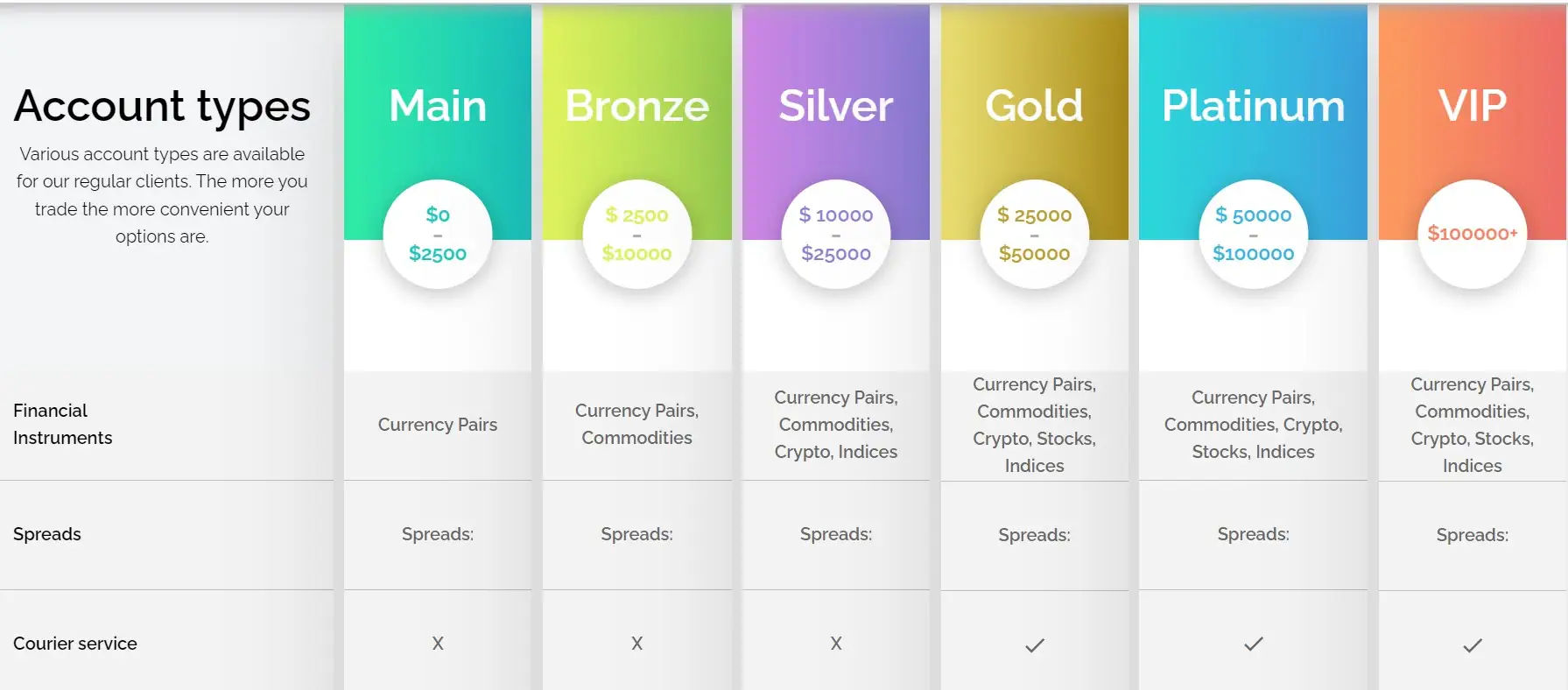Click the Main courier service X mark
Screen dimensions: 1568x690
click(x=438, y=644)
